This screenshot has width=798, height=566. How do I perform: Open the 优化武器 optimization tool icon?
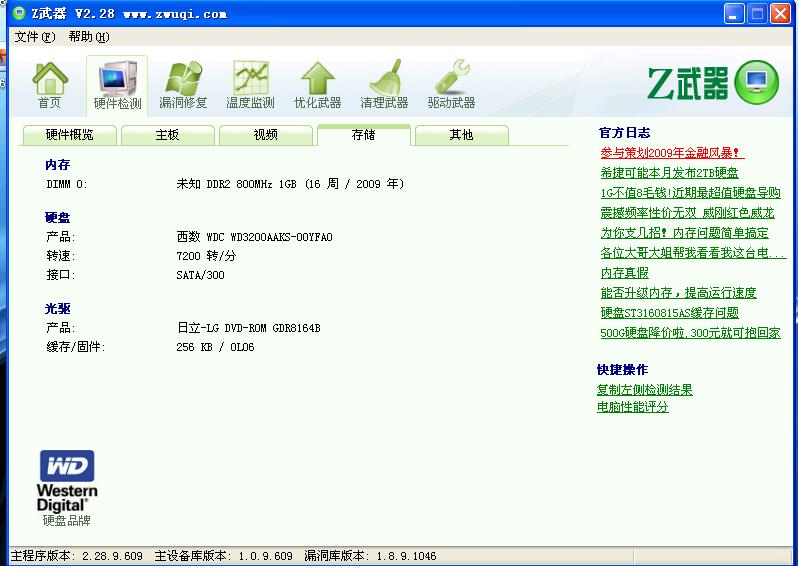tap(318, 85)
